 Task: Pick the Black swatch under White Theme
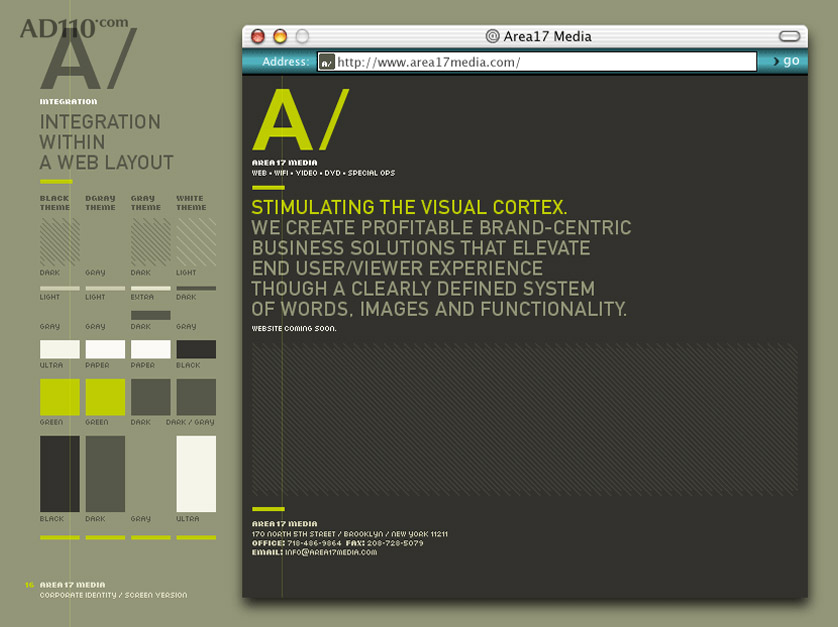[196, 349]
